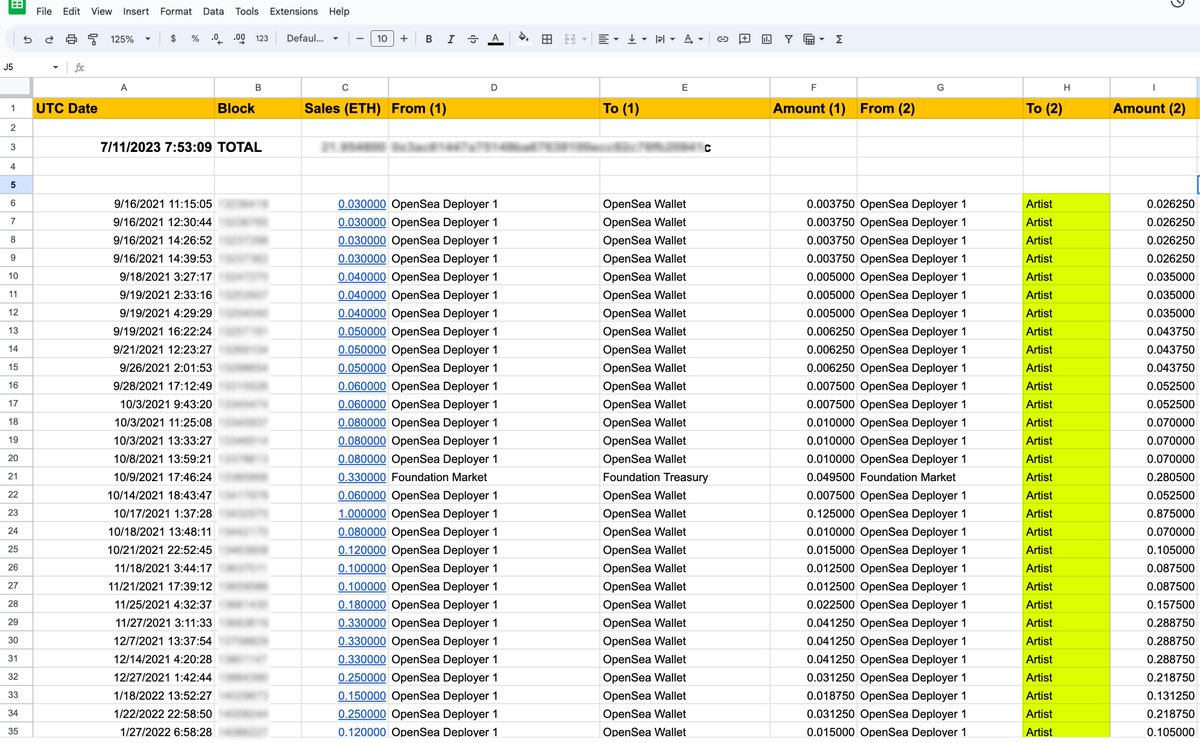Image resolution: width=1200 pixels, height=743 pixels.
Task: Open the Tools menu
Action: [246, 11]
